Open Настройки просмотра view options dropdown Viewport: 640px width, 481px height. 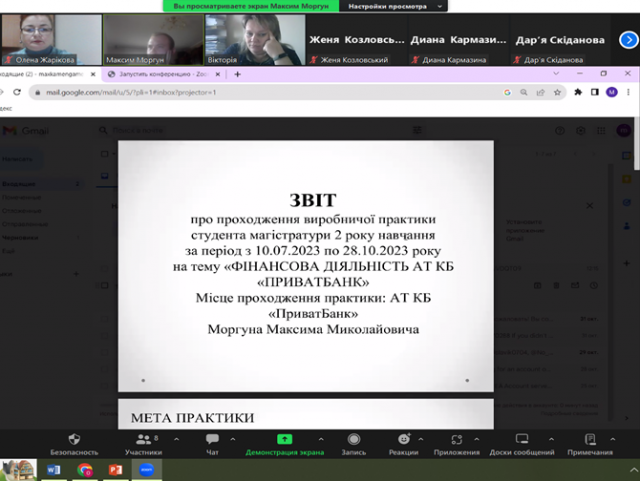393,6
